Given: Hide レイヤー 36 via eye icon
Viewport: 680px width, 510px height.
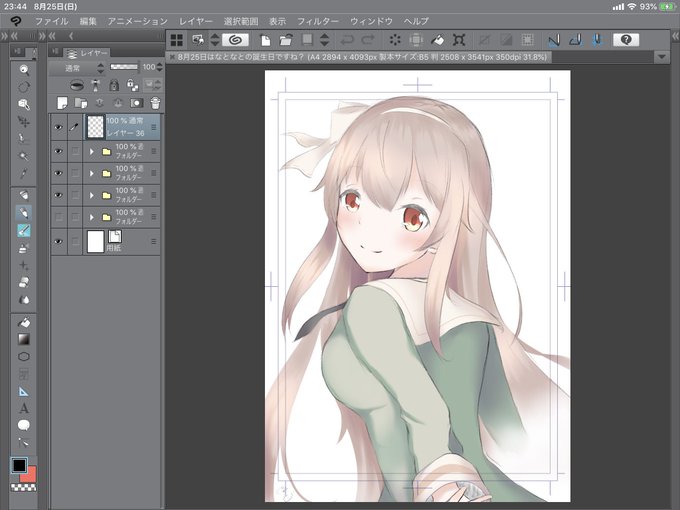Looking at the screenshot, I should [x=59, y=127].
